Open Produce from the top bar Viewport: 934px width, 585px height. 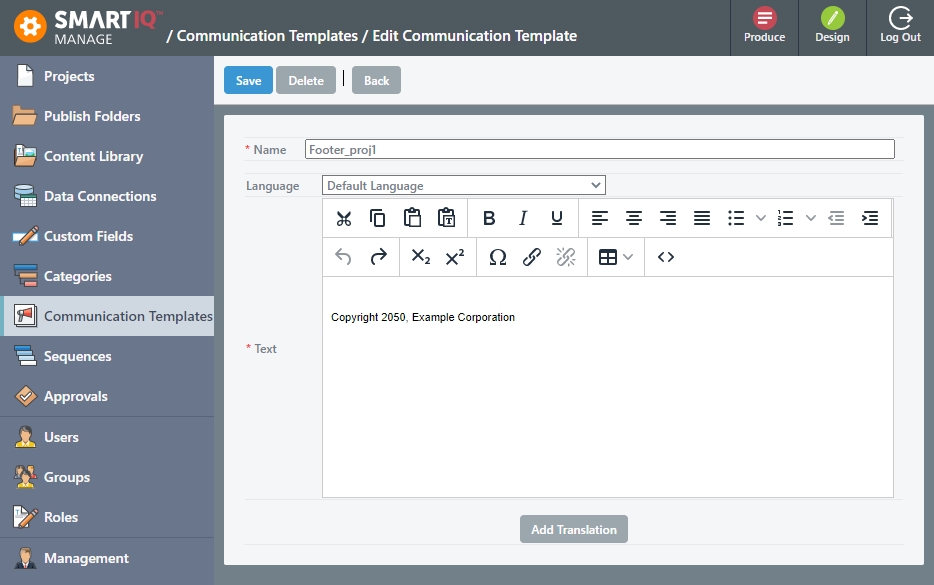click(764, 26)
